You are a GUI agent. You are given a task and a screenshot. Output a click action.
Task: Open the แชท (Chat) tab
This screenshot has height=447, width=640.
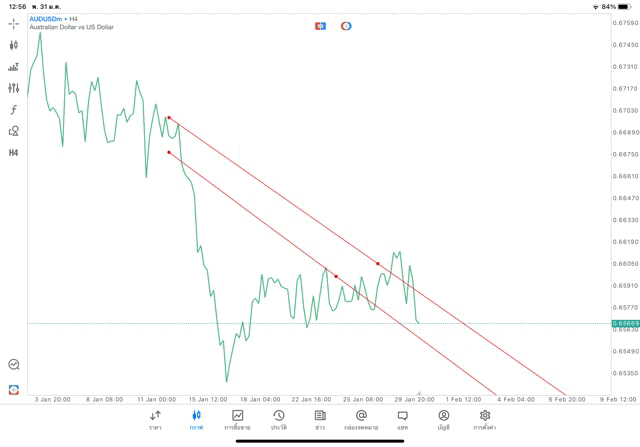point(402,419)
